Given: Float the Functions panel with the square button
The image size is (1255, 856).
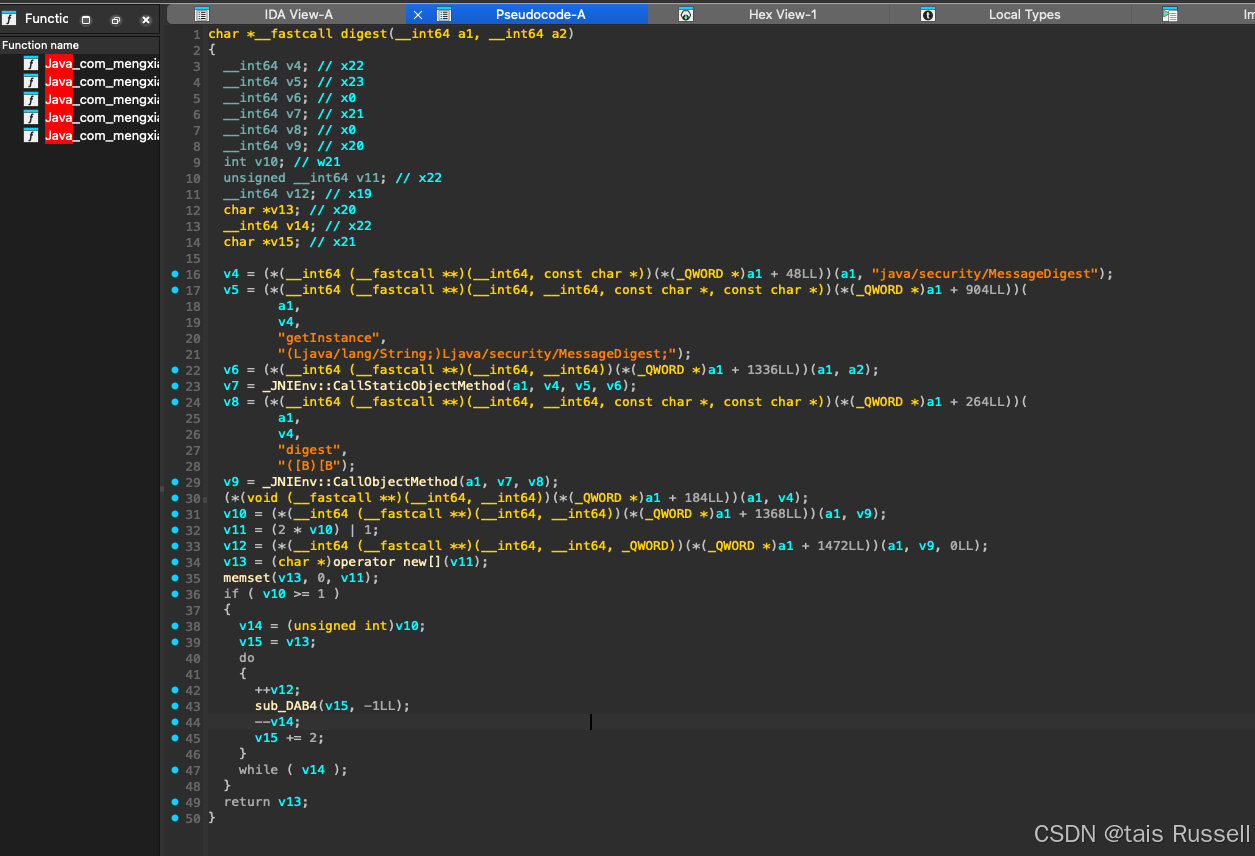Looking at the screenshot, I should [x=86, y=20].
